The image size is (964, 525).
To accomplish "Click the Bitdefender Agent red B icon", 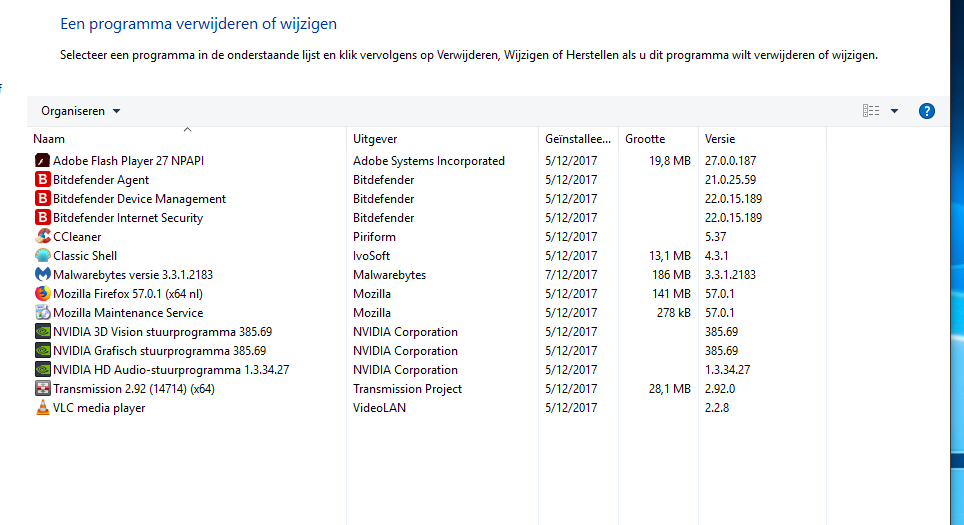I will [42, 180].
